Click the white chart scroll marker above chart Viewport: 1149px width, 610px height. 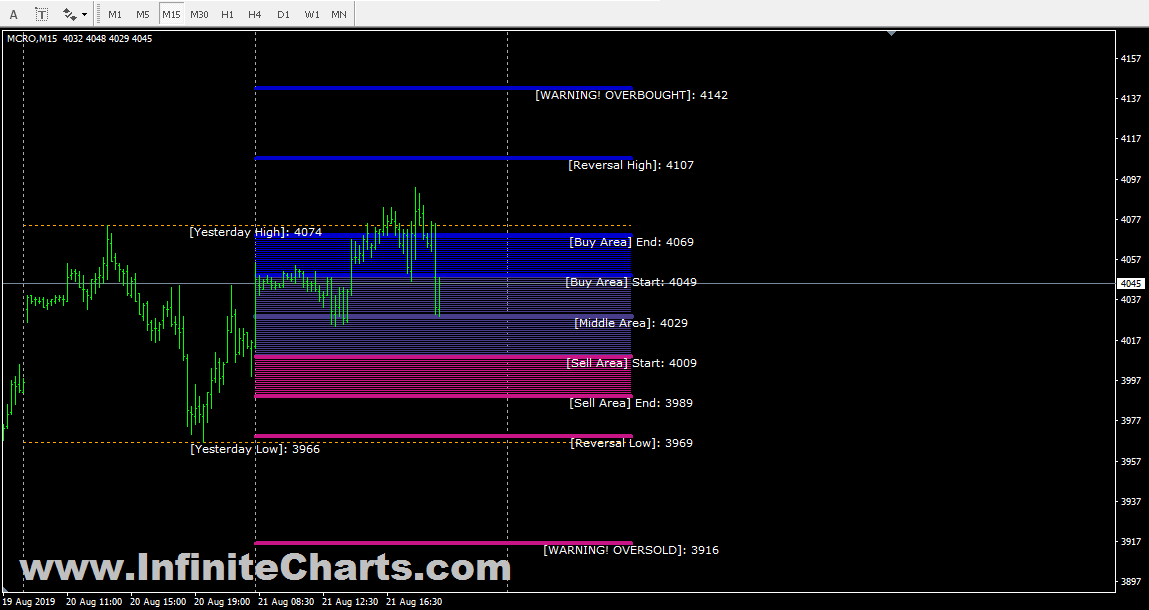pyautogui.click(x=890, y=31)
